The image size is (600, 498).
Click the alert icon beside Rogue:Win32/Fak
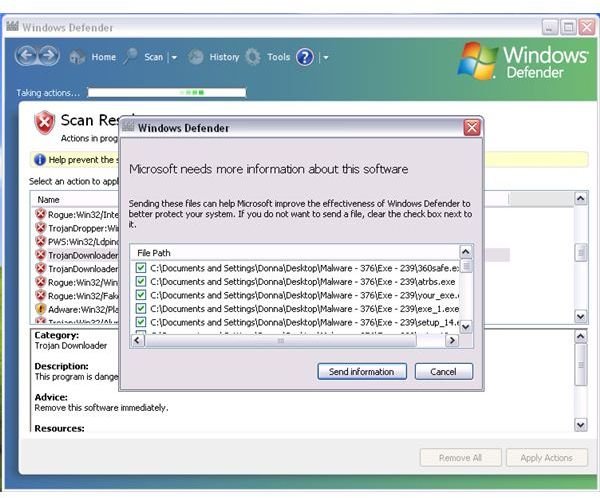pos(41,295)
